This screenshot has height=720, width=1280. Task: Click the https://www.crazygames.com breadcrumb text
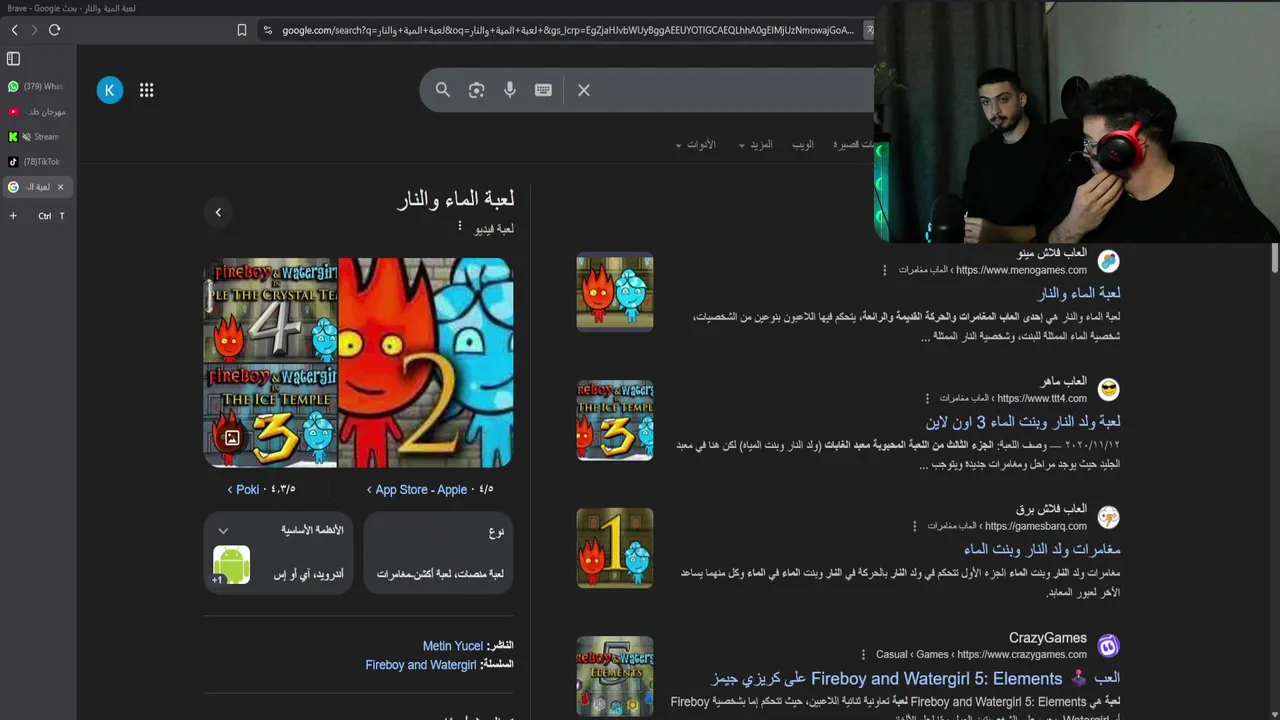(1022, 655)
